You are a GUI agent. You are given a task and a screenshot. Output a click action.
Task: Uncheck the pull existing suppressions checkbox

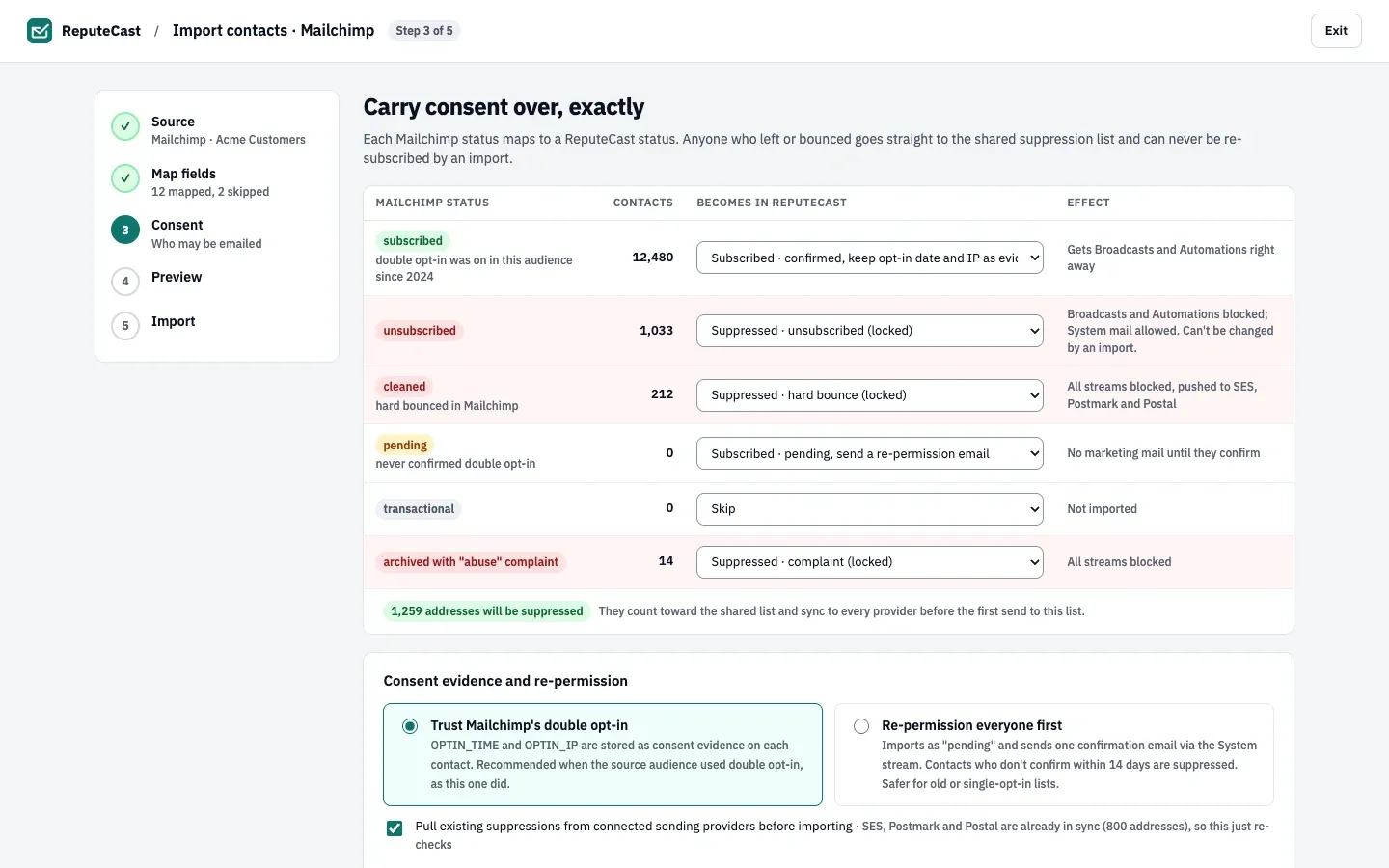pos(395,828)
